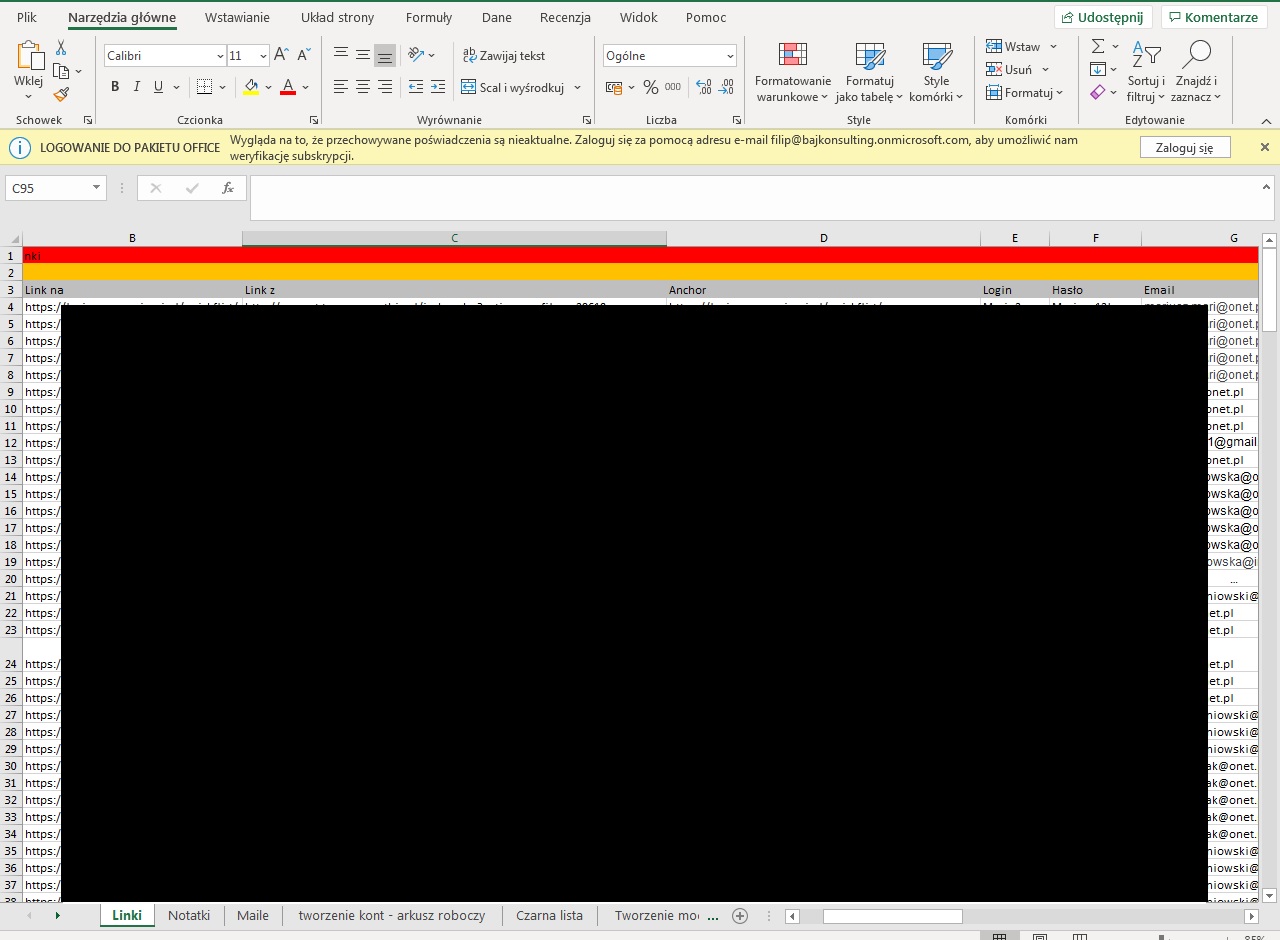Screen dimensions: 1280x940
Task: Apply percent style icon
Action: [651, 87]
